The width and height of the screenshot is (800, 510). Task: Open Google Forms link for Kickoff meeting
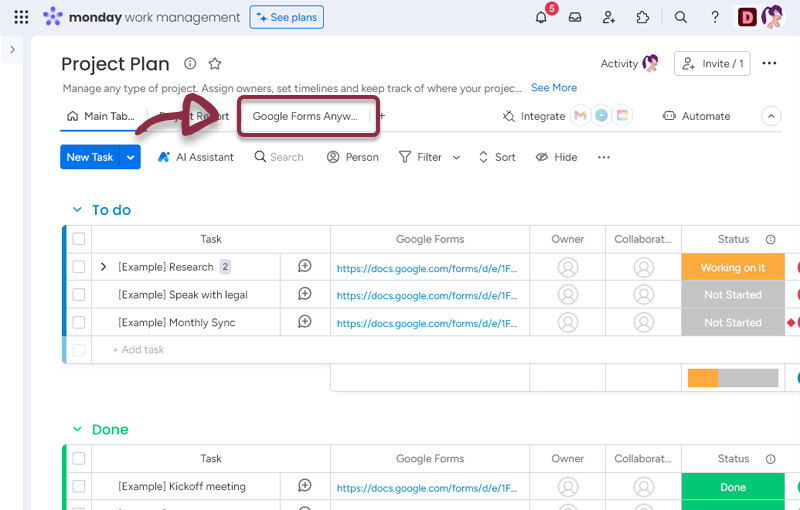pos(427,487)
